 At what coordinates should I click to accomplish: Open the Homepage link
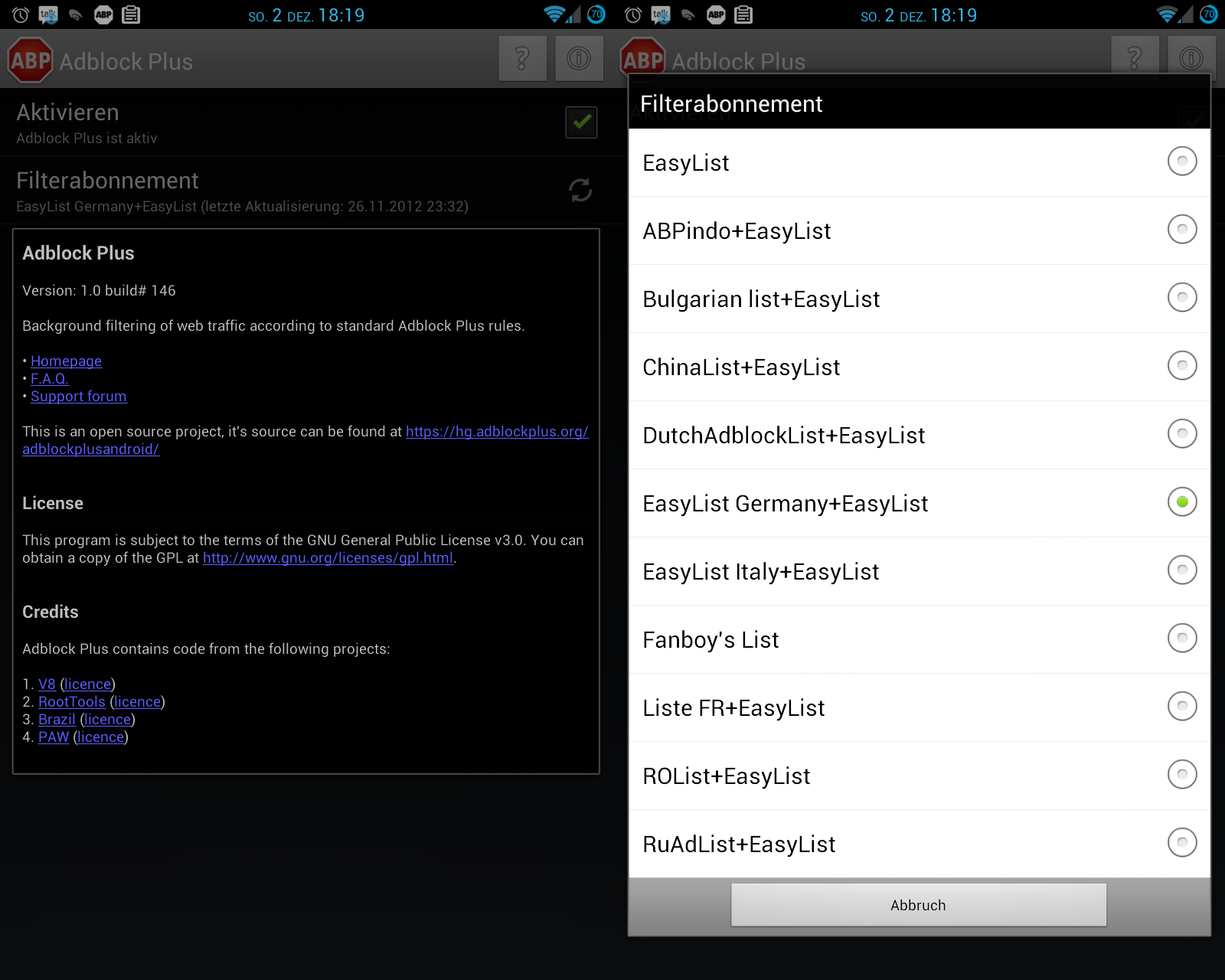tap(66, 361)
